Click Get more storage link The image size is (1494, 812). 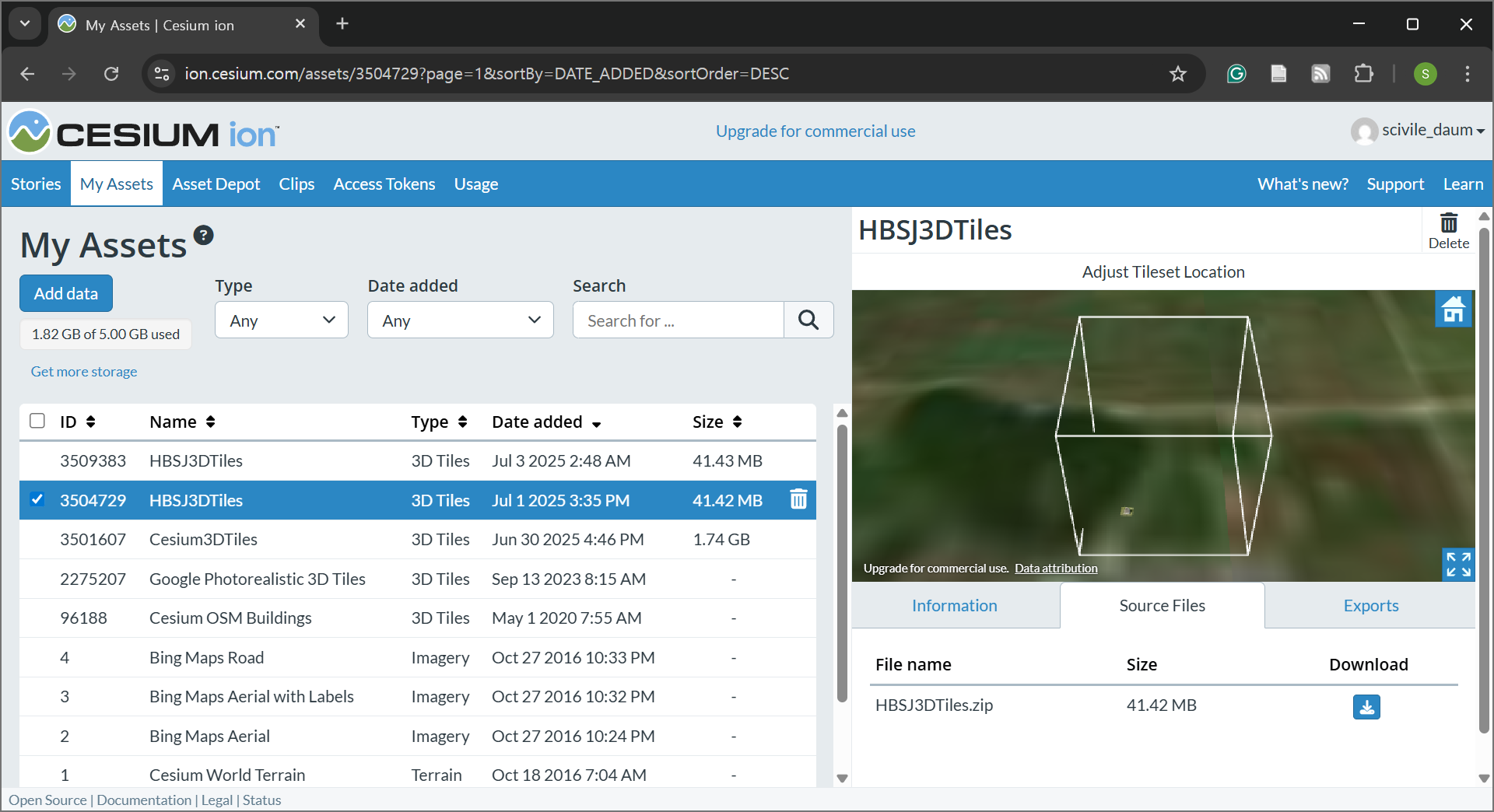pos(84,372)
